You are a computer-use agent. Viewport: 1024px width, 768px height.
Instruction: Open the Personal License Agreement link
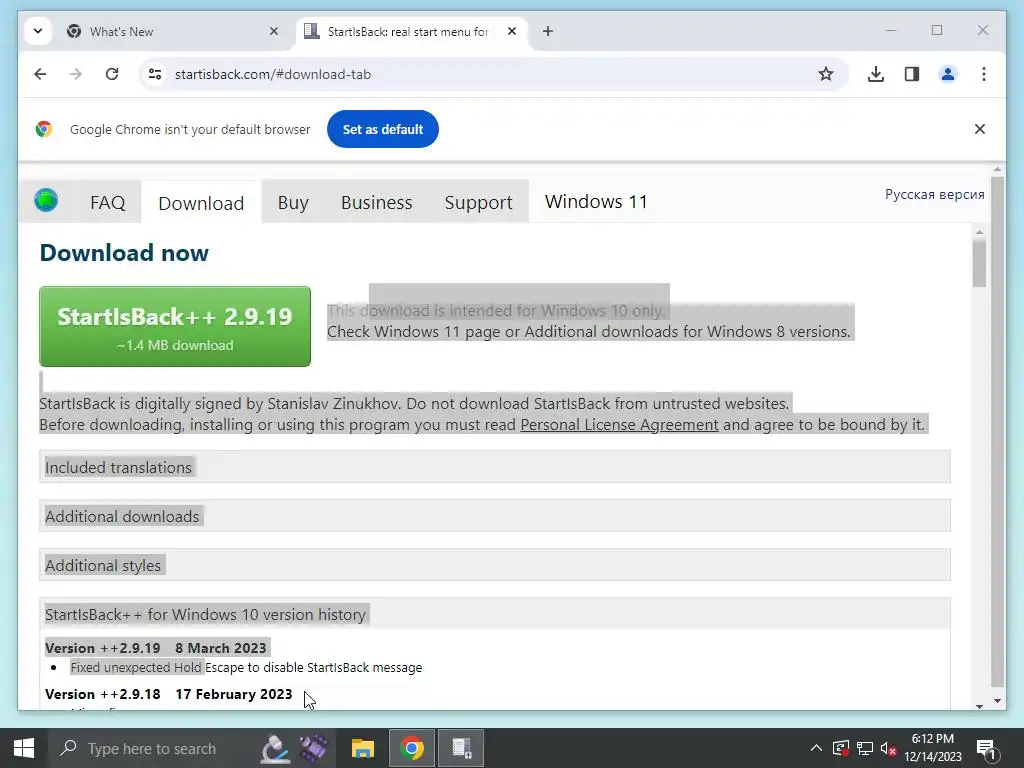click(619, 424)
